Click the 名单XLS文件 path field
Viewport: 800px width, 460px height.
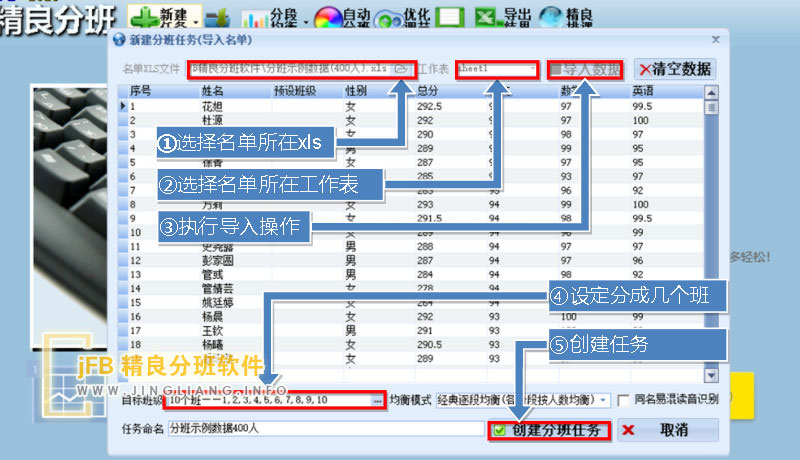(302, 69)
